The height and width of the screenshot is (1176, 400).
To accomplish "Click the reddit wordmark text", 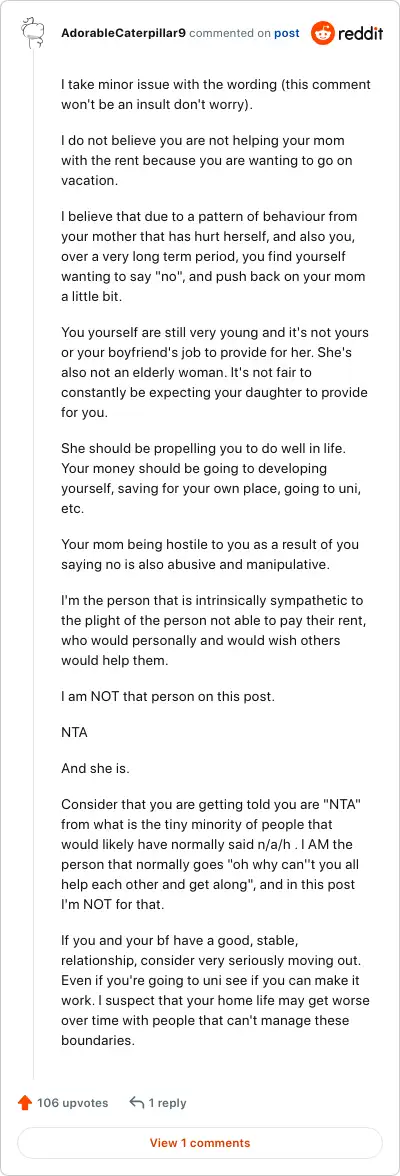I will click(360, 33).
